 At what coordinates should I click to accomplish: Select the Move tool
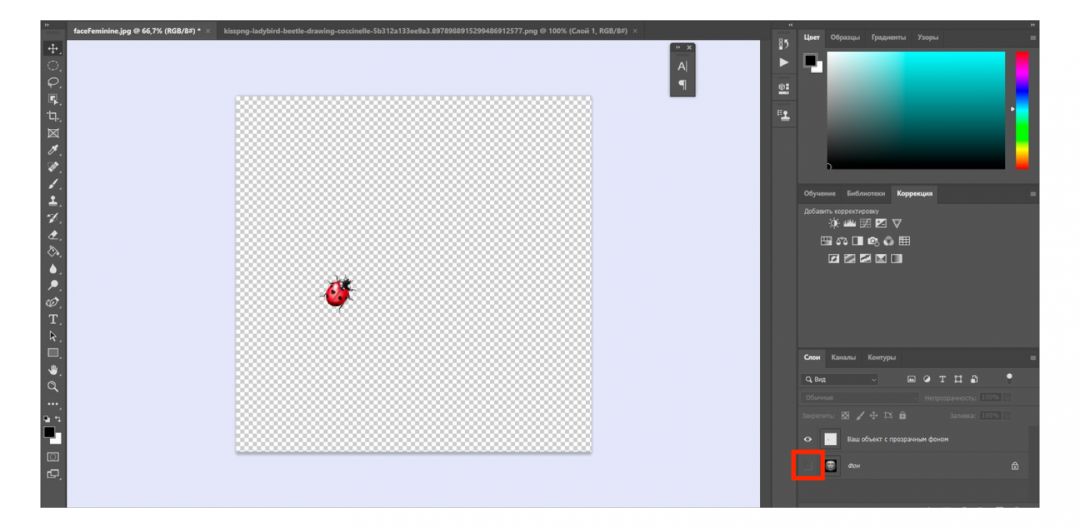pyautogui.click(x=53, y=48)
